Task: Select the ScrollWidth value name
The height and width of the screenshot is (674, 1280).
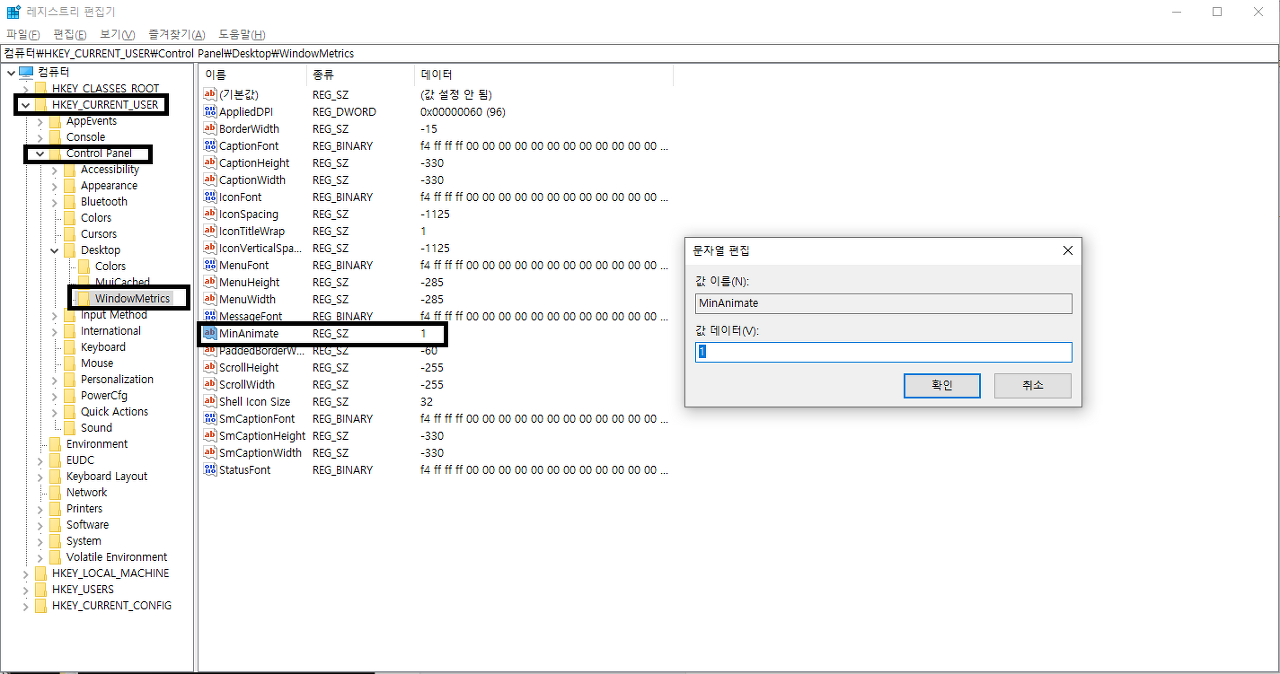Action: point(246,384)
